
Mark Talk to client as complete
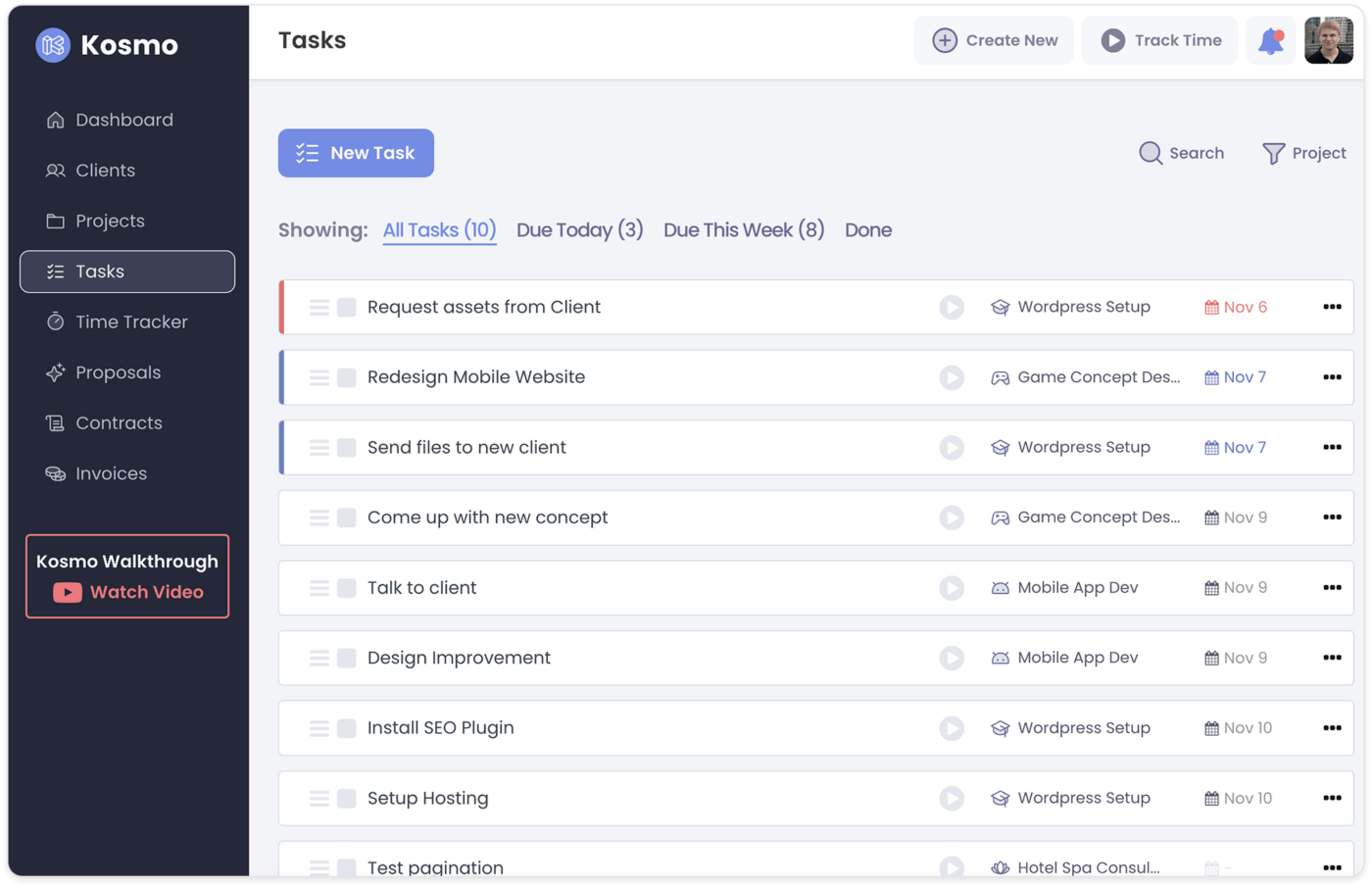[x=346, y=587]
